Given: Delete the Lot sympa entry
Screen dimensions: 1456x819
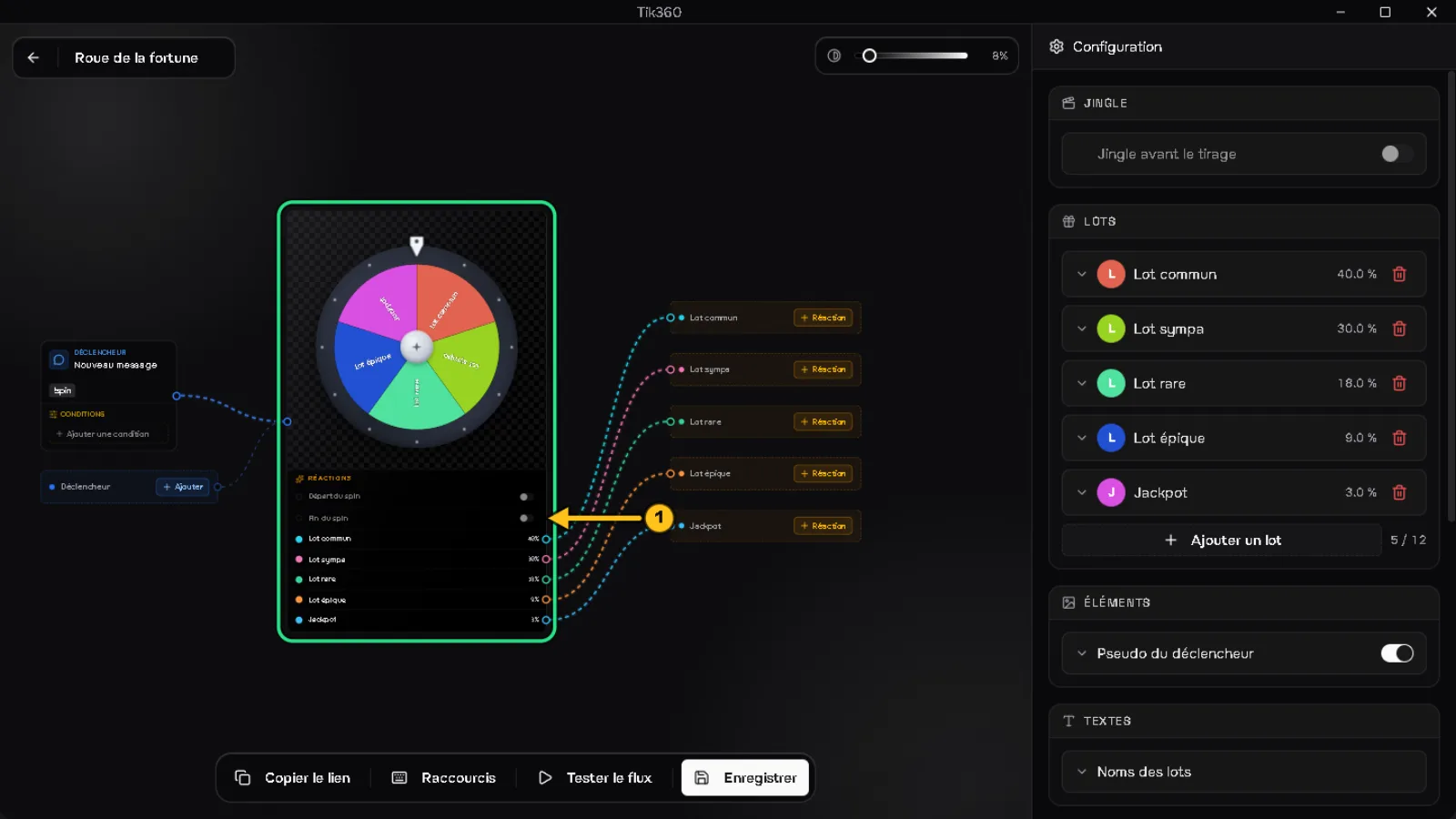Looking at the screenshot, I should coord(1400,329).
